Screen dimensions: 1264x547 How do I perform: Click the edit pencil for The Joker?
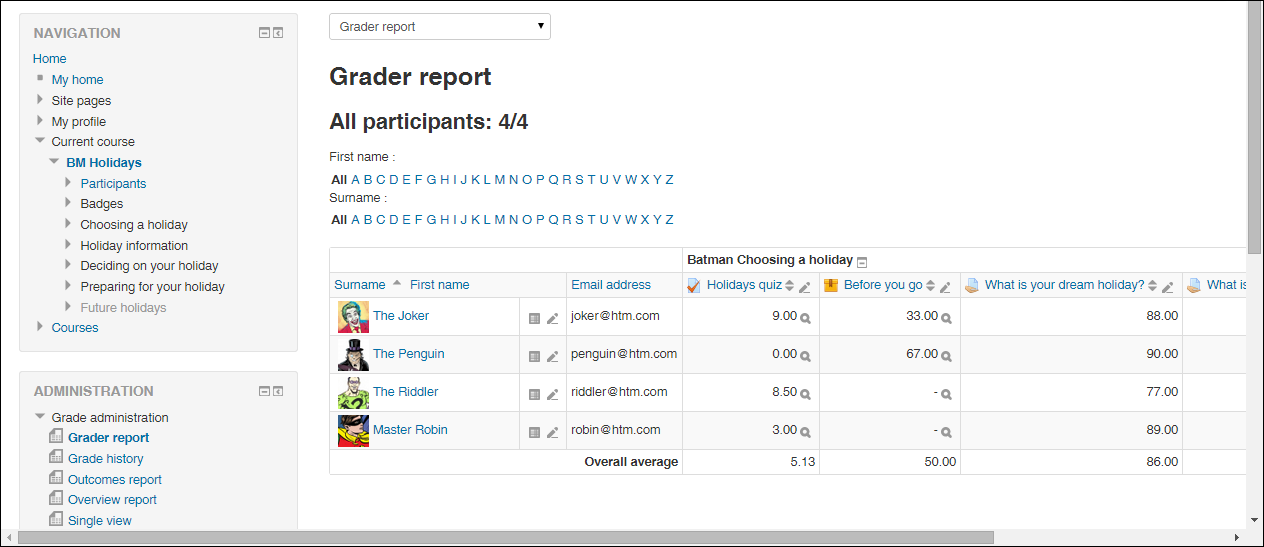pos(552,319)
